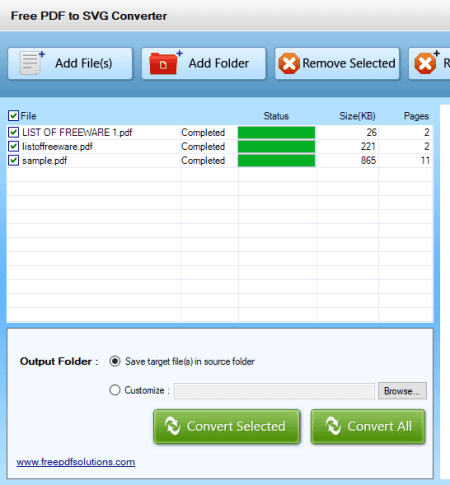Uncheck the sample.pdf checkbox

point(13,160)
